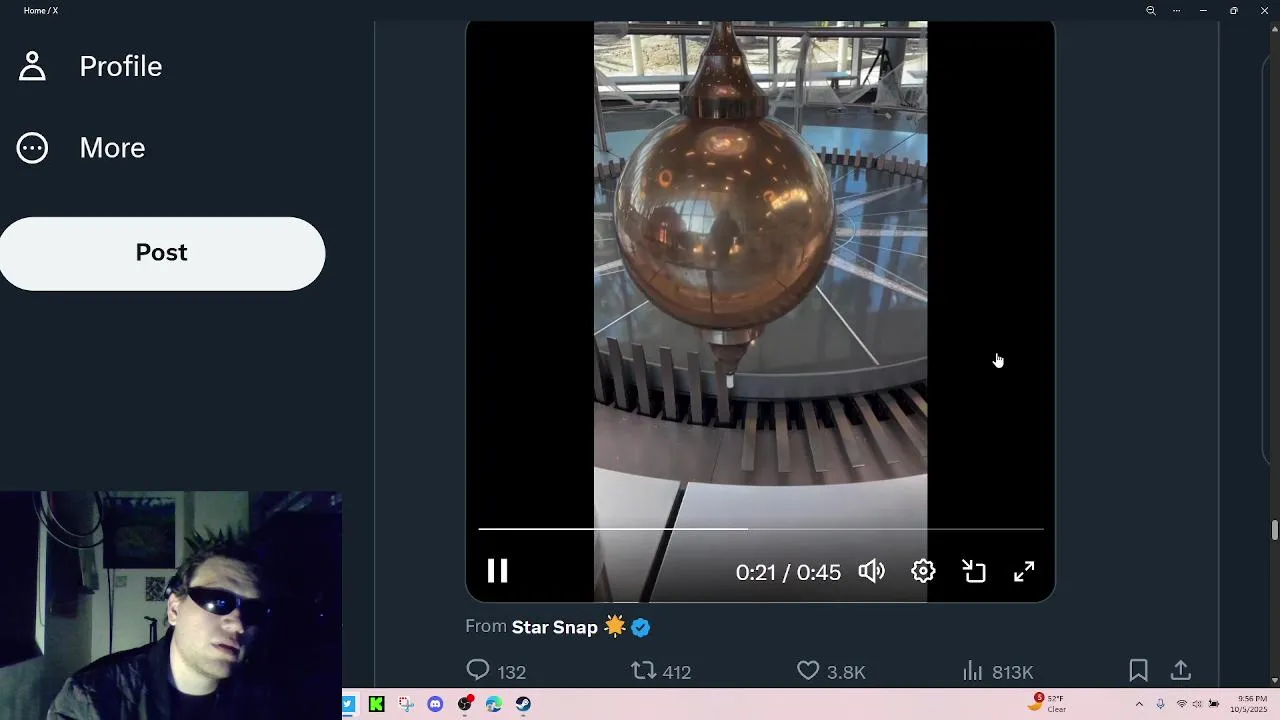View post analytics showing 813K views

[x=997, y=671]
